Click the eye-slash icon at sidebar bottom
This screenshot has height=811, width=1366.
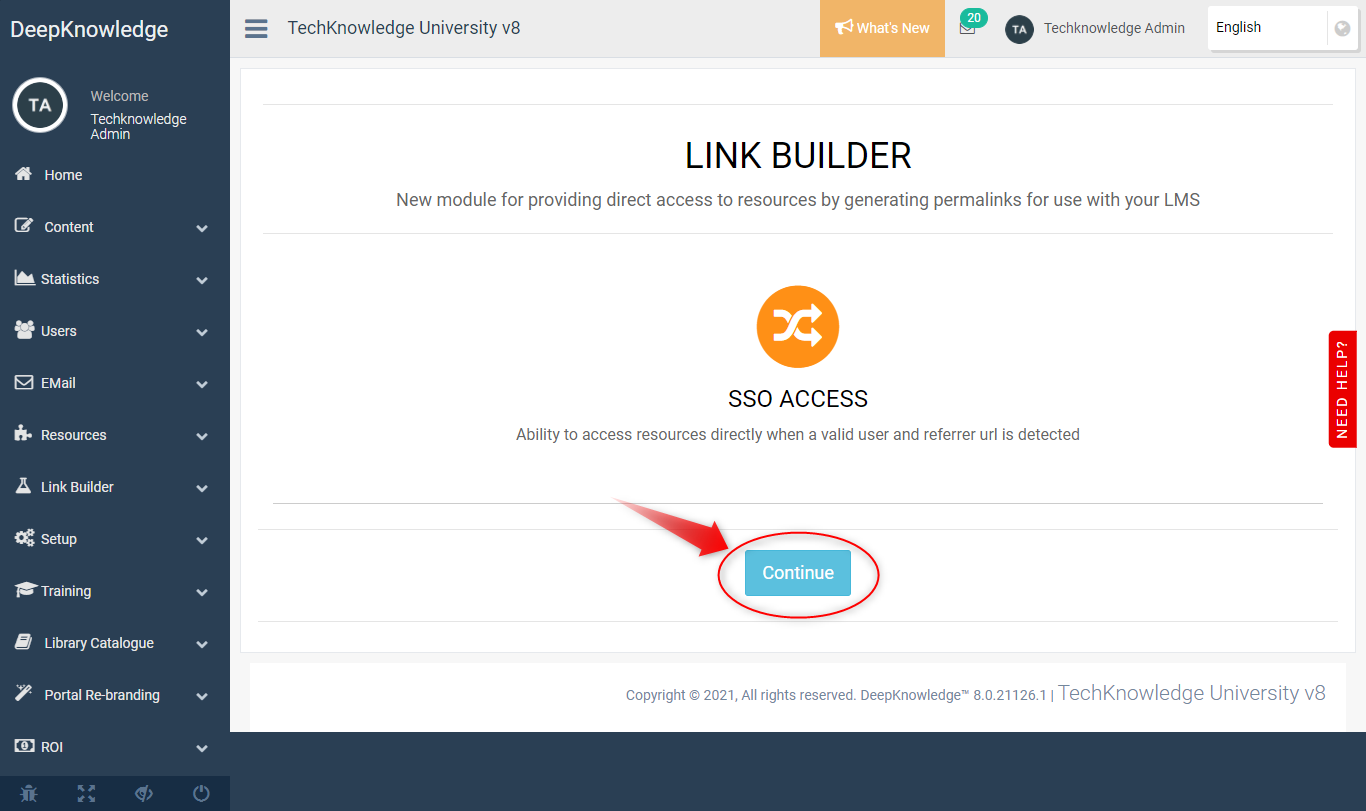[x=144, y=794]
